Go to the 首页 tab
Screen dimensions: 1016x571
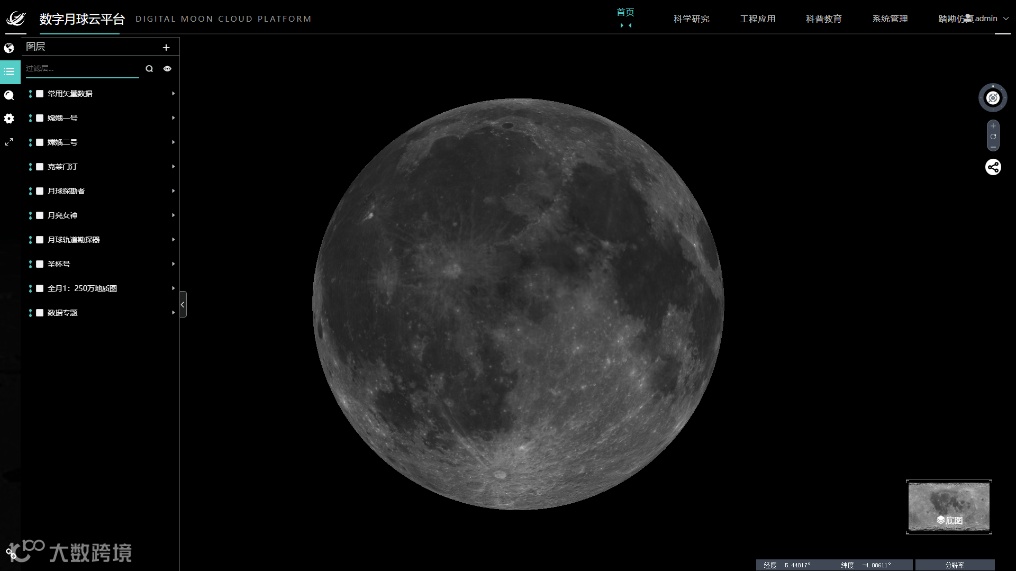click(x=625, y=12)
